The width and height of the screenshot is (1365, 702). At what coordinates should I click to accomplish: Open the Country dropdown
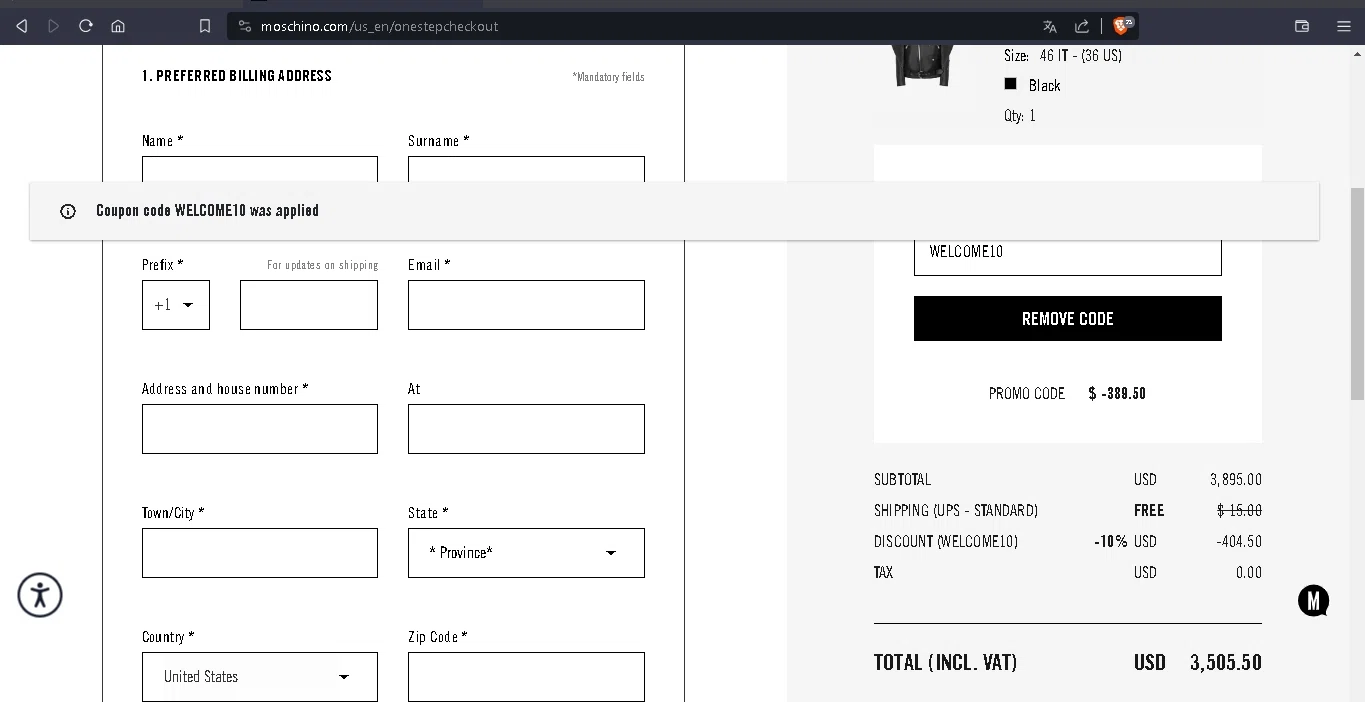click(260, 677)
